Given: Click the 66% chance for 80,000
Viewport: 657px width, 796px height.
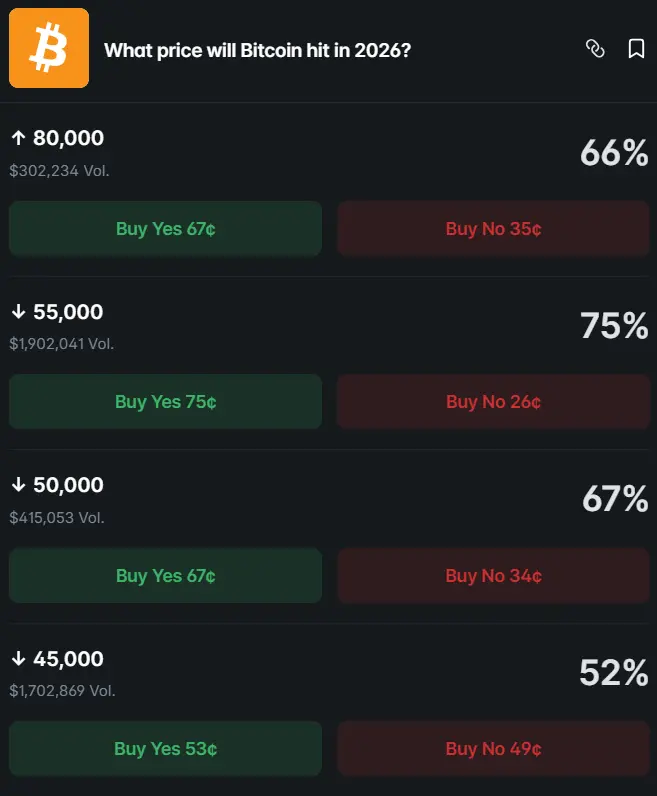Looking at the screenshot, I should click(614, 153).
